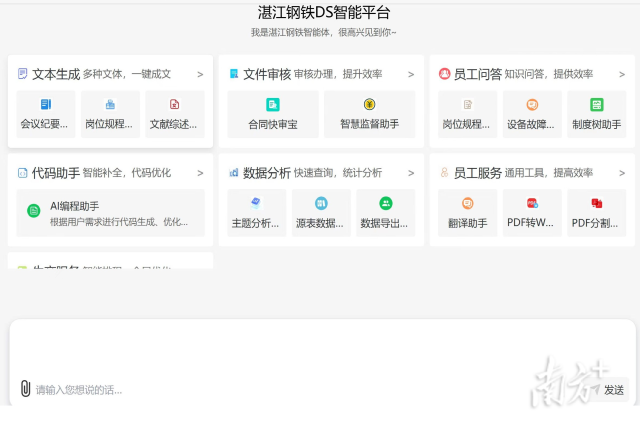Click the 数据分析 heading

[267, 173]
